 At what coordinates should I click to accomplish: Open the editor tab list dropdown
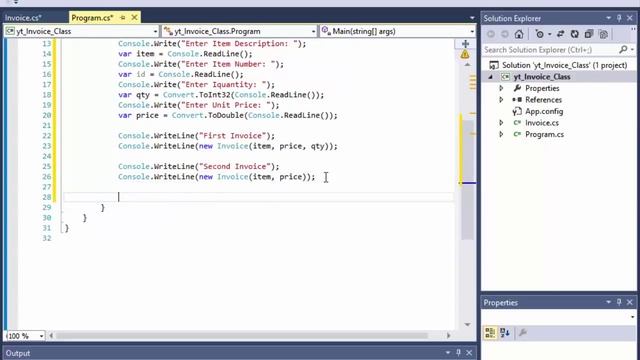[x=472, y=18]
